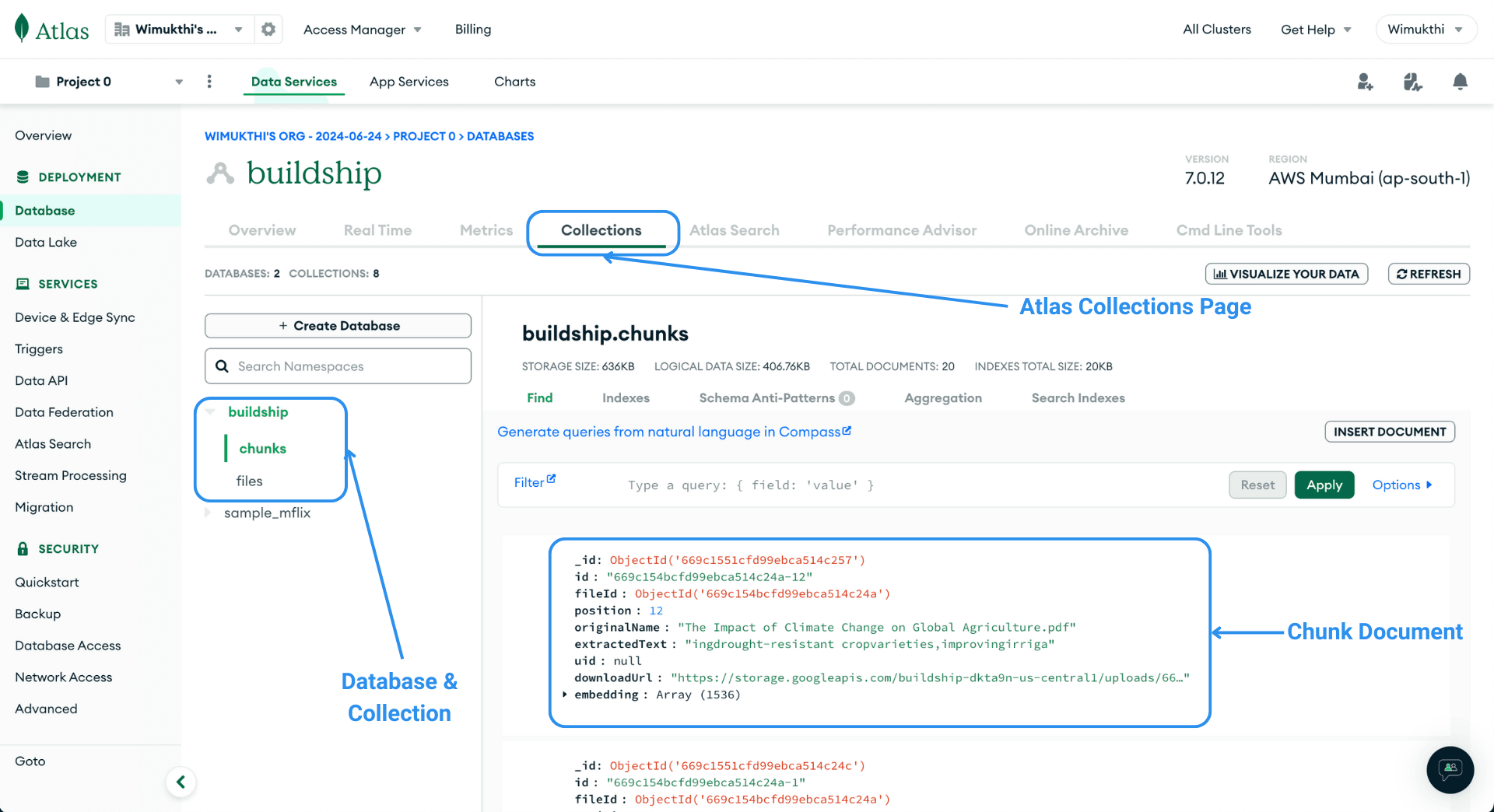This screenshot has height=812, width=1494.
Task: Click the Insert Document button
Action: coord(1389,432)
